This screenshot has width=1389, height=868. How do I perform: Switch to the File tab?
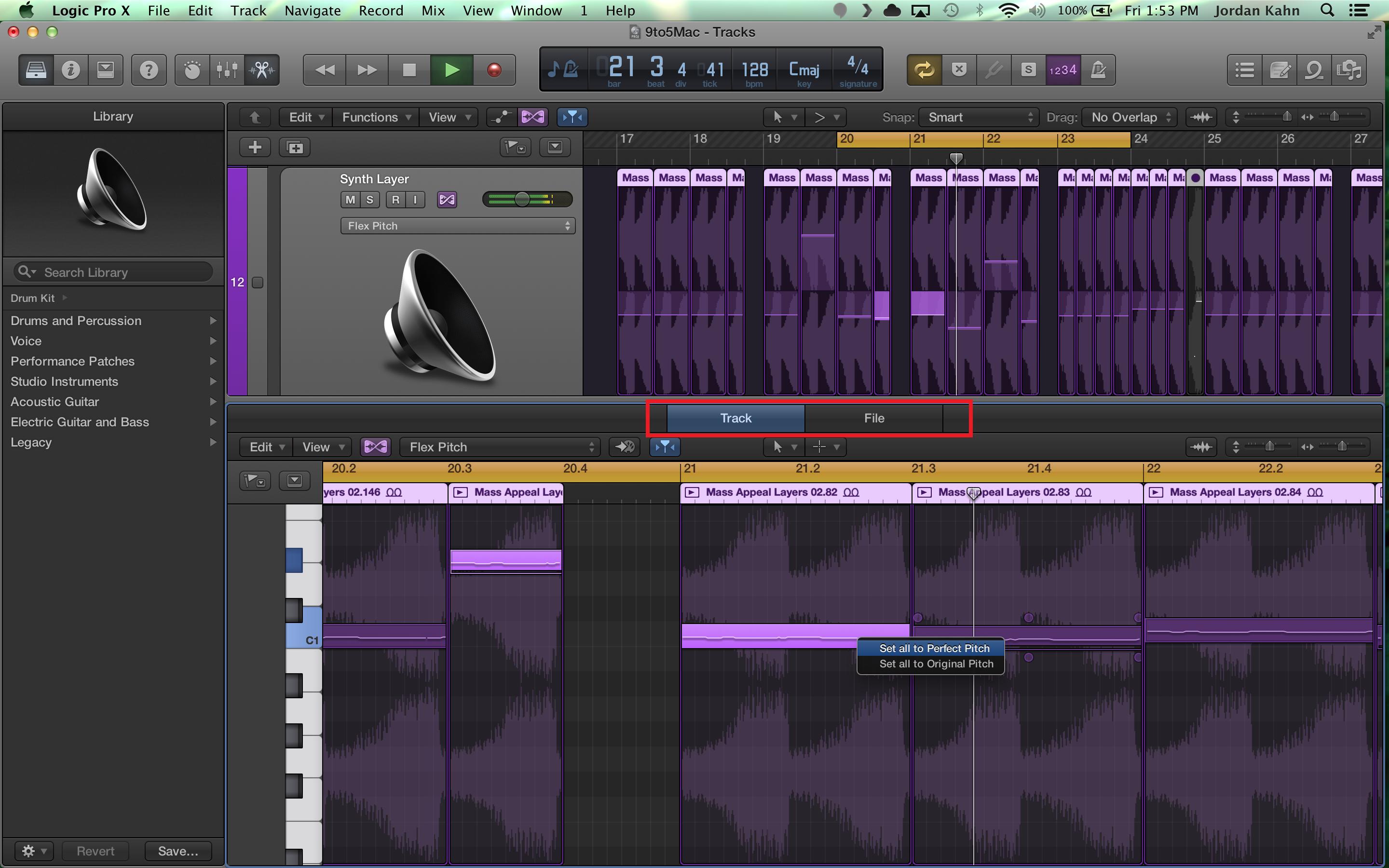point(873,418)
